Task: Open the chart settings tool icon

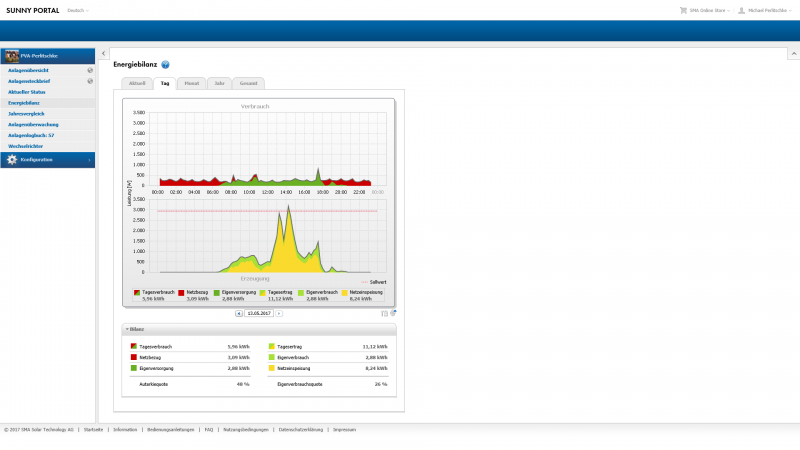Action: coord(384,313)
